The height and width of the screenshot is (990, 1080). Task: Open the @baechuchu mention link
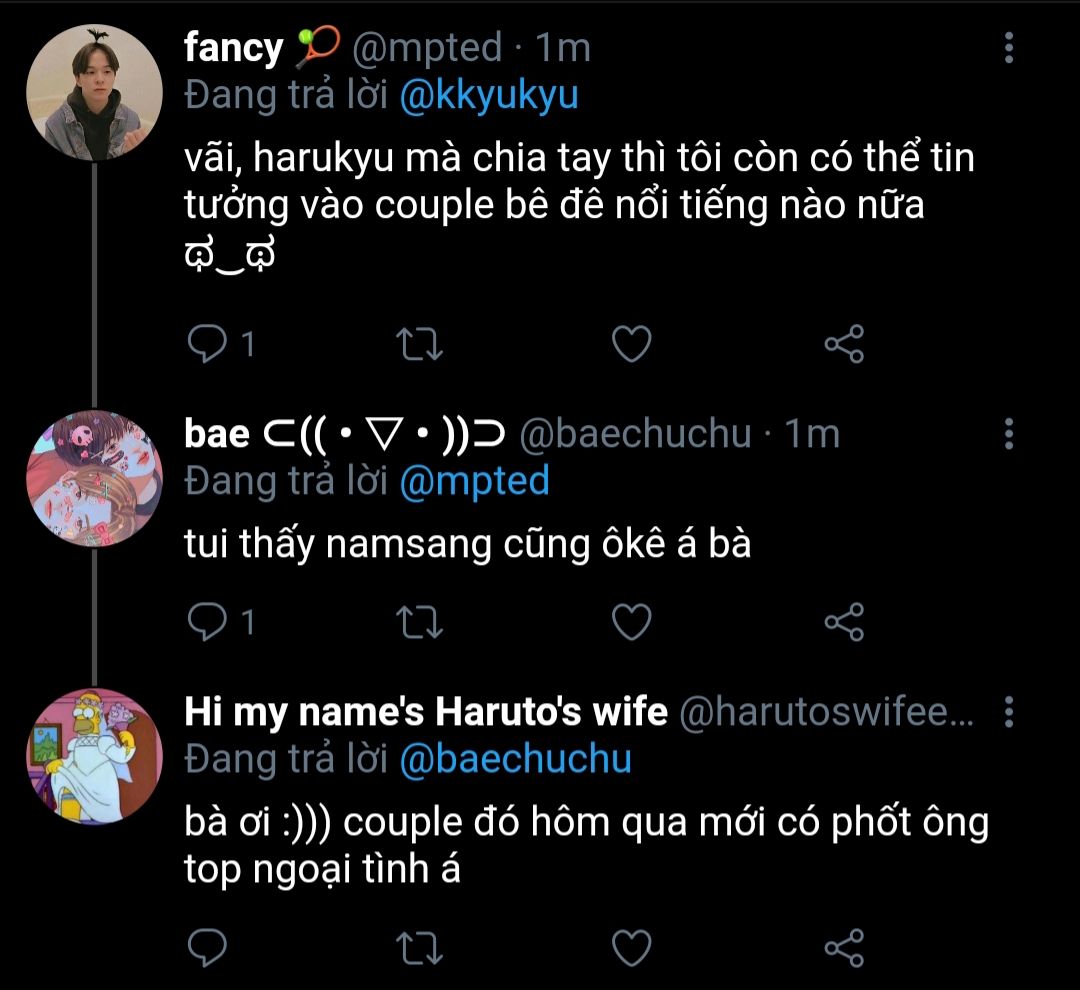tap(515, 759)
